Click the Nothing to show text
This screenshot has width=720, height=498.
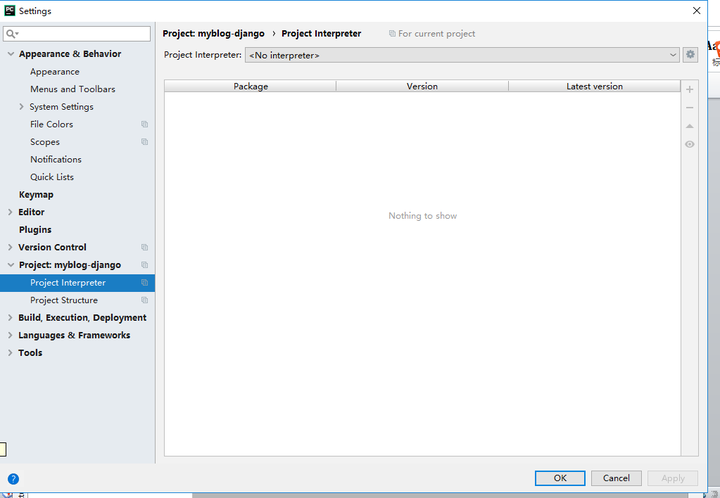point(422,216)
